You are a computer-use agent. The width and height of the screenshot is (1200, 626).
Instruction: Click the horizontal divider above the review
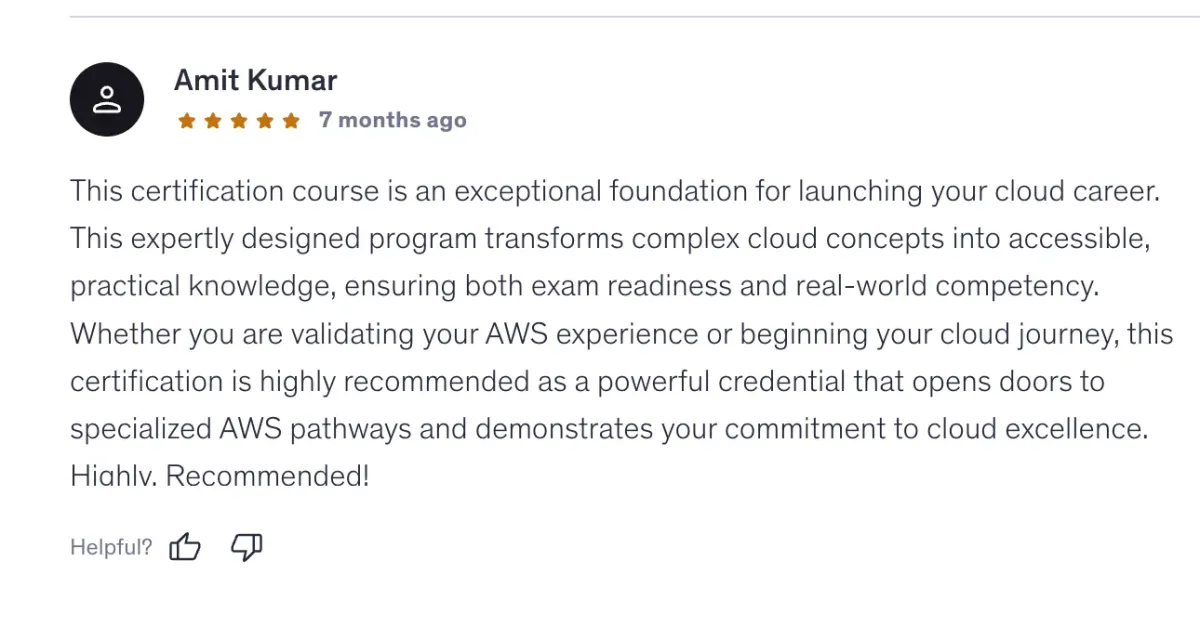pyautogui.click(x=635, y=17)
